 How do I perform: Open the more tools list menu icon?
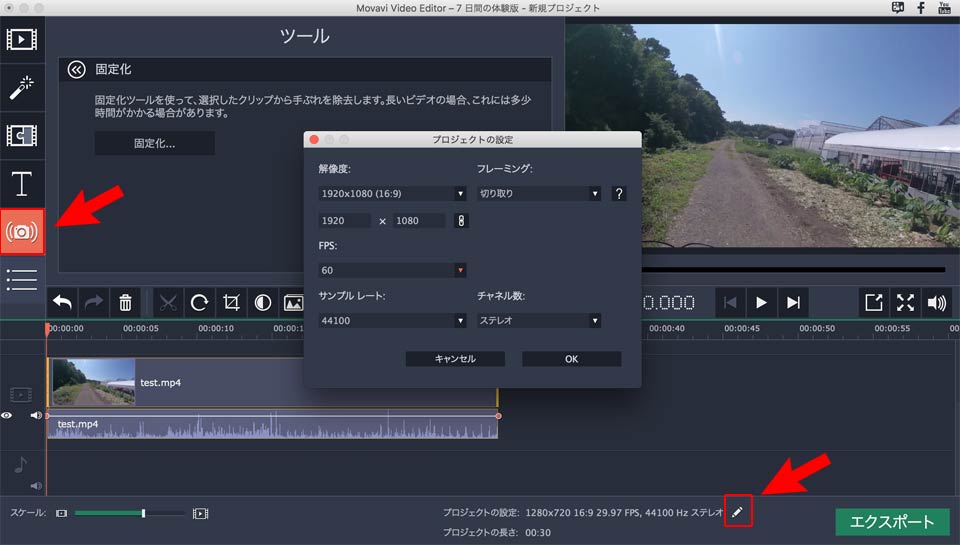(22, 279)
